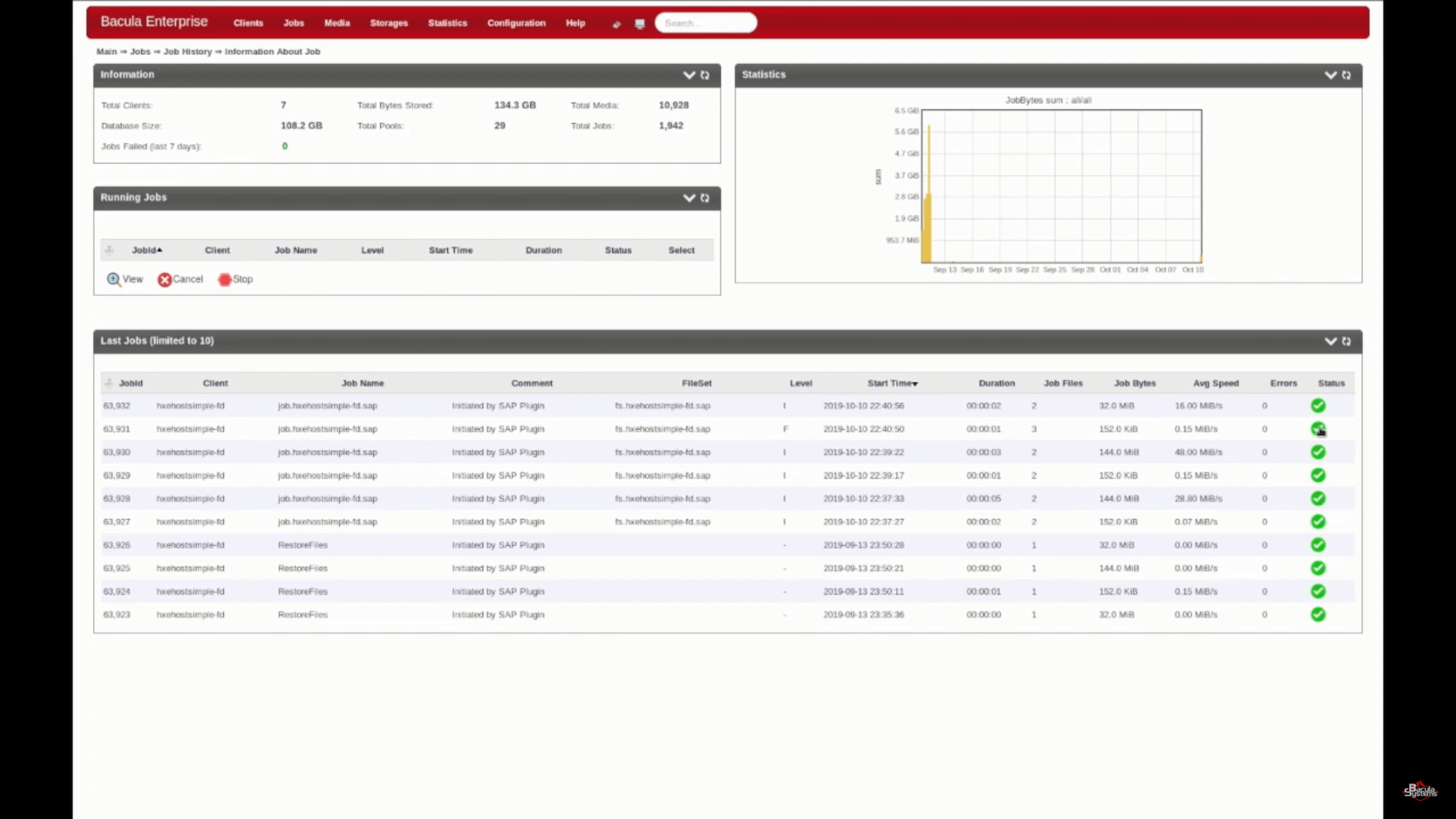The height and width of the screenshot is (819, 1456).
Task: Sort Last Jobs by Client column
Action: point(215,384)
